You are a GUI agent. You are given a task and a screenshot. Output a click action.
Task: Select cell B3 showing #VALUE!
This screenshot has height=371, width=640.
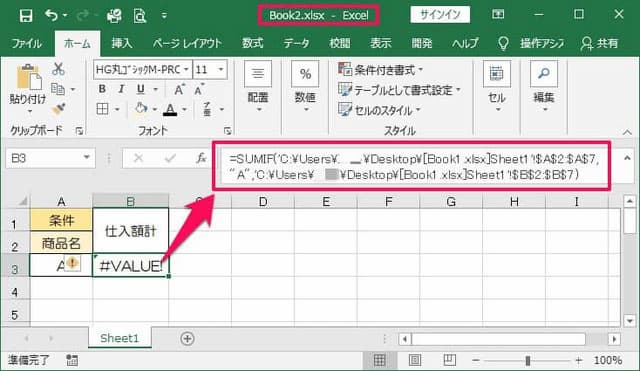click(x=131, y=265)
